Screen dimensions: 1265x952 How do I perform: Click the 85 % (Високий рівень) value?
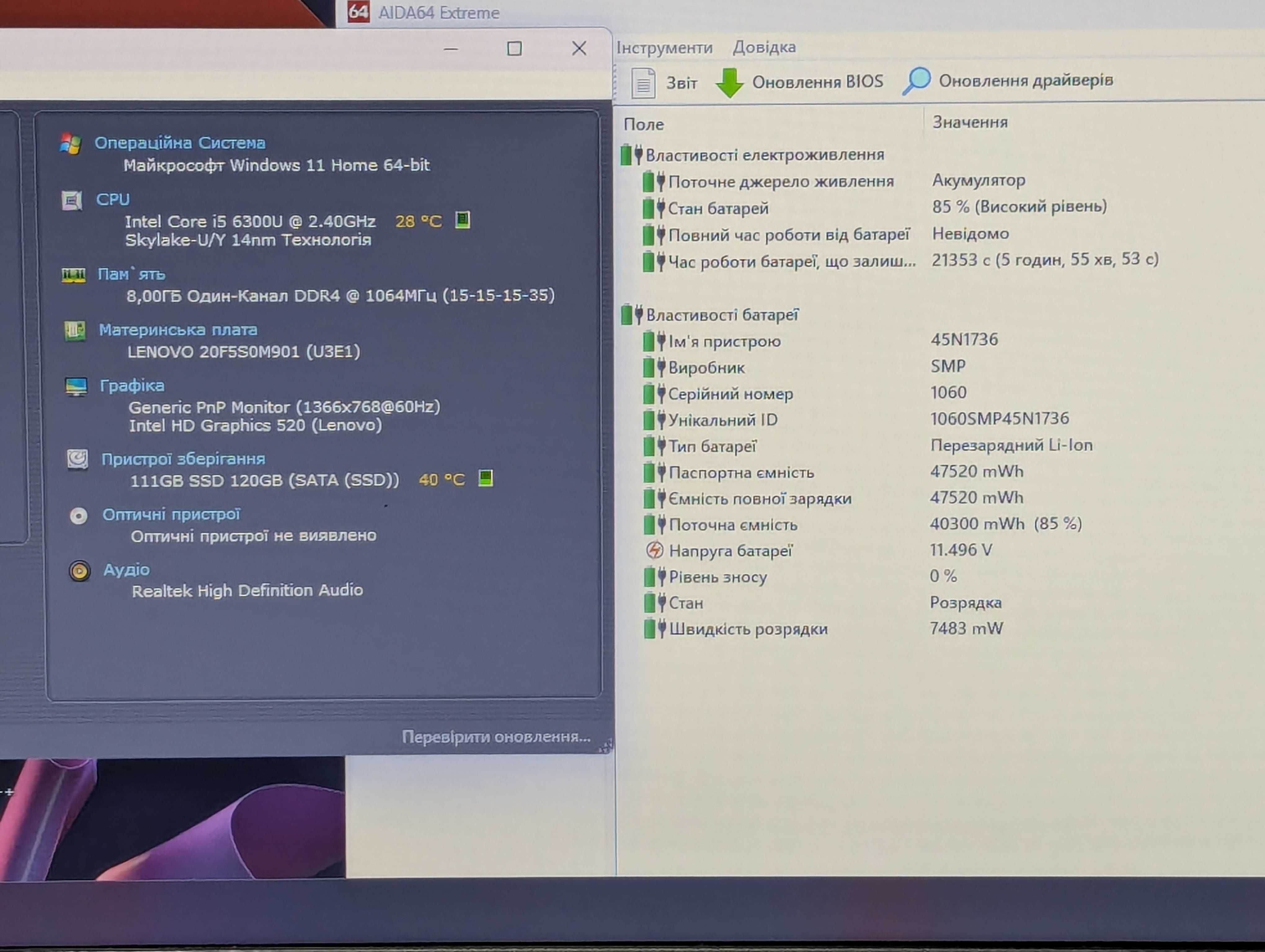pyautogui.click(x=1019, y=206)
